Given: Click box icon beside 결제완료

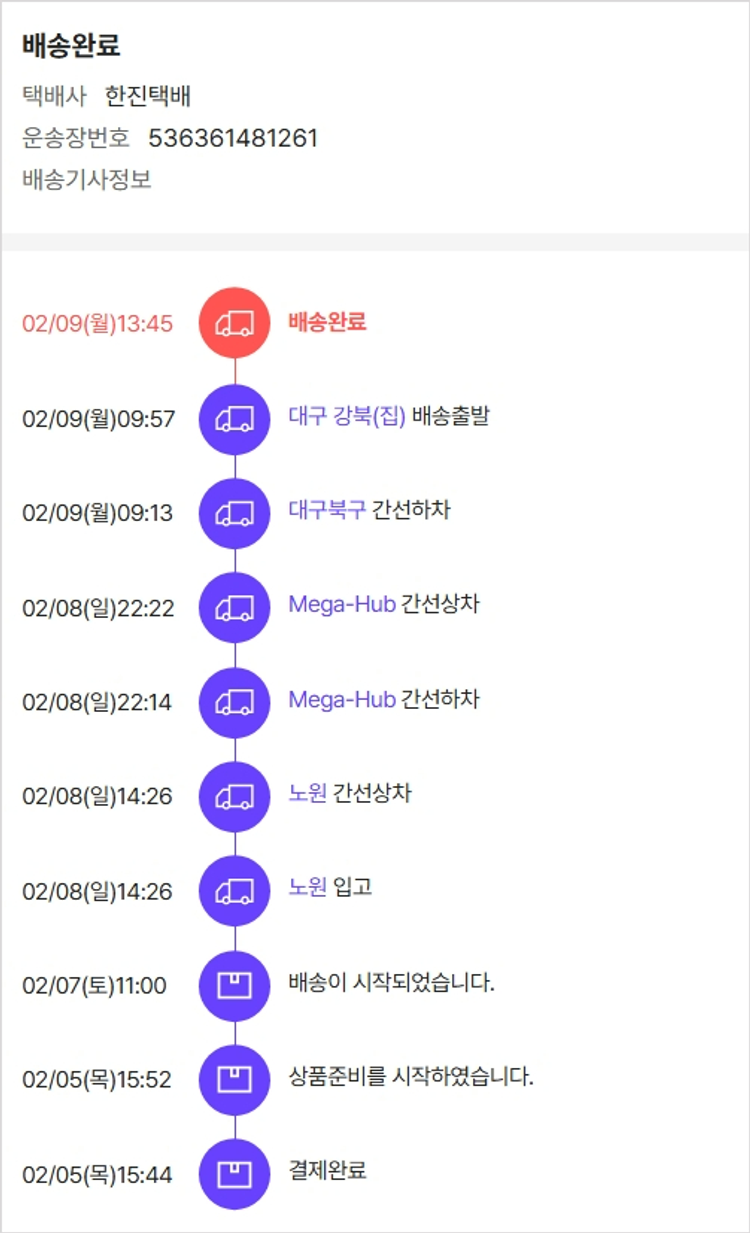Looking at the screenshot, I should click(x=235, y=1175).
